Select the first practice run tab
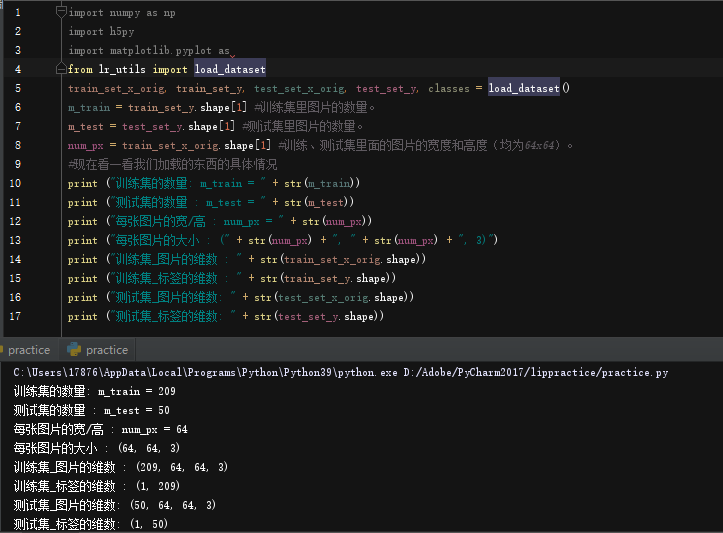 tap(28, 350)
